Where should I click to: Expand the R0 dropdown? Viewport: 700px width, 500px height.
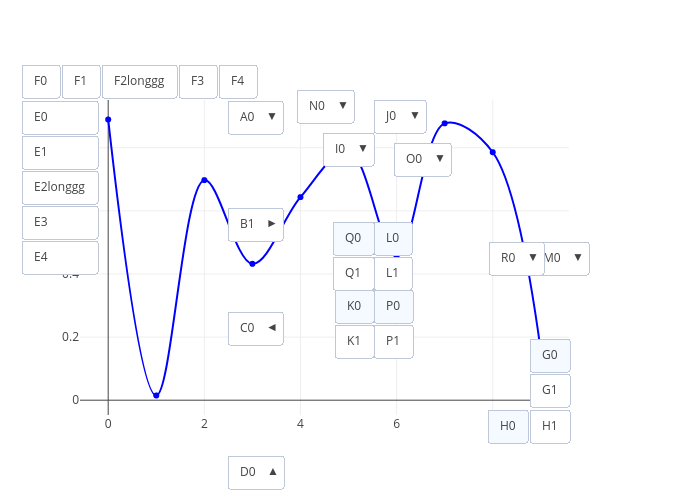tap(517, 259)
